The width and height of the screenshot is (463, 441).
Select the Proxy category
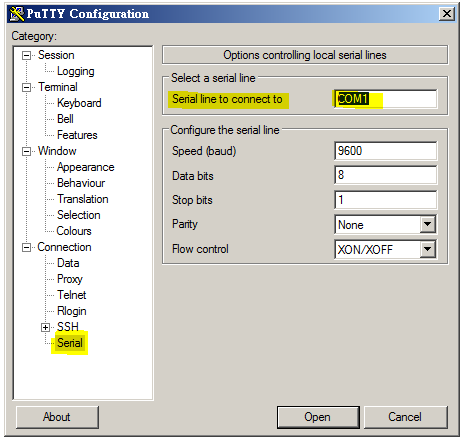tap(70, 279)
